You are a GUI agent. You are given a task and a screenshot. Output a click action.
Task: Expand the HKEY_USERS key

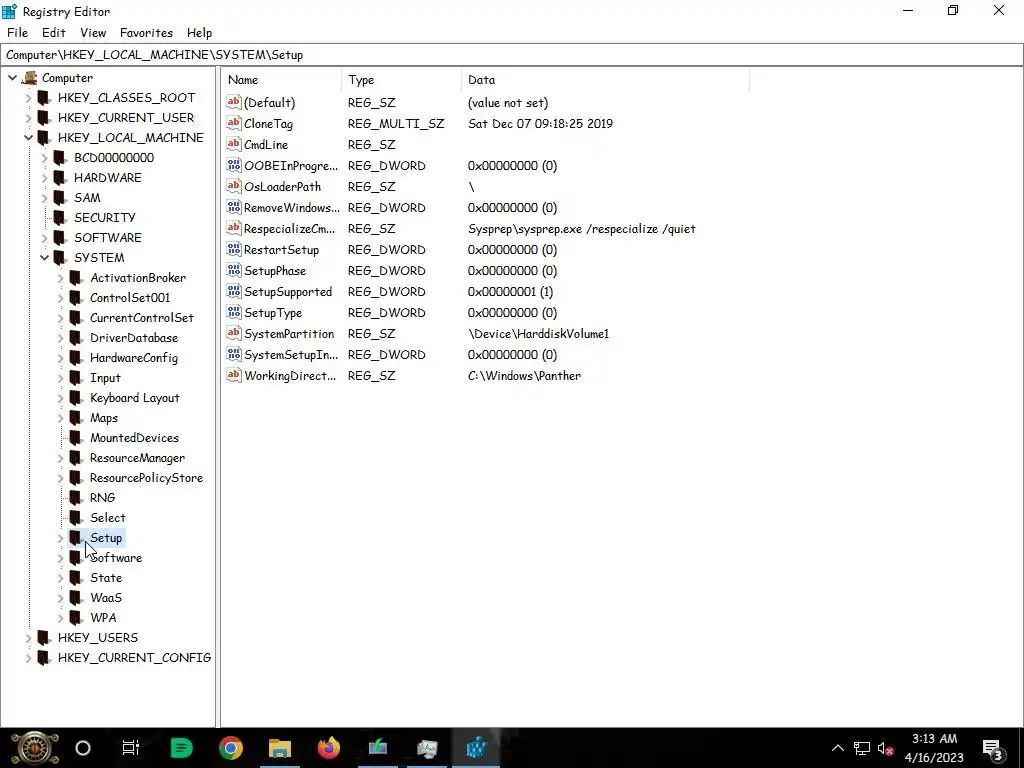coord(28,638)
